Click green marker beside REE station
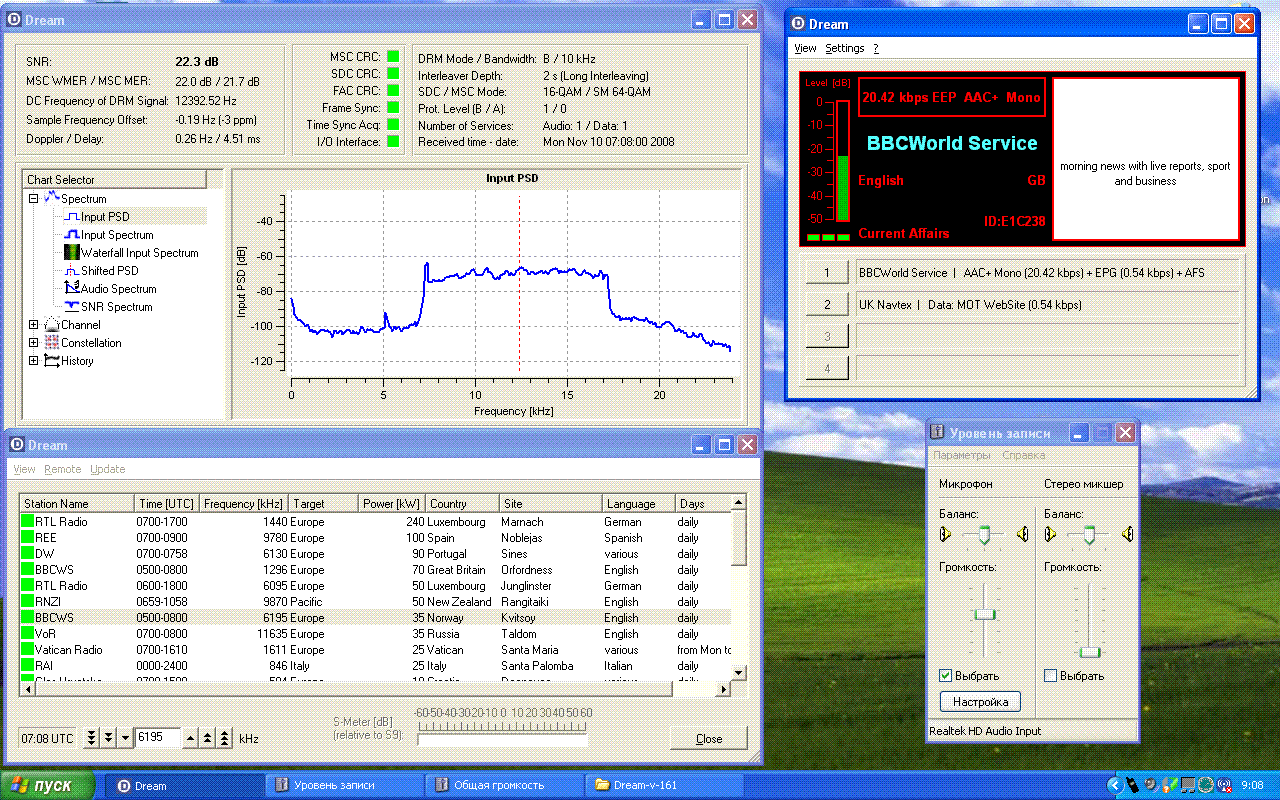Viewport: 1280px width, 800px height. pos(27,538)
